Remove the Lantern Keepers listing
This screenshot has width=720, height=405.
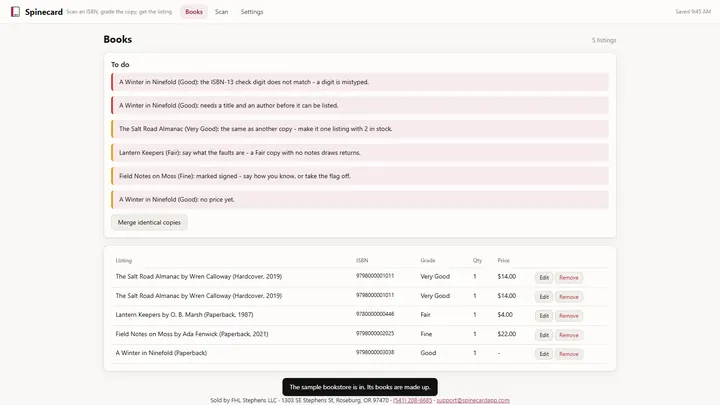(568, 316)
